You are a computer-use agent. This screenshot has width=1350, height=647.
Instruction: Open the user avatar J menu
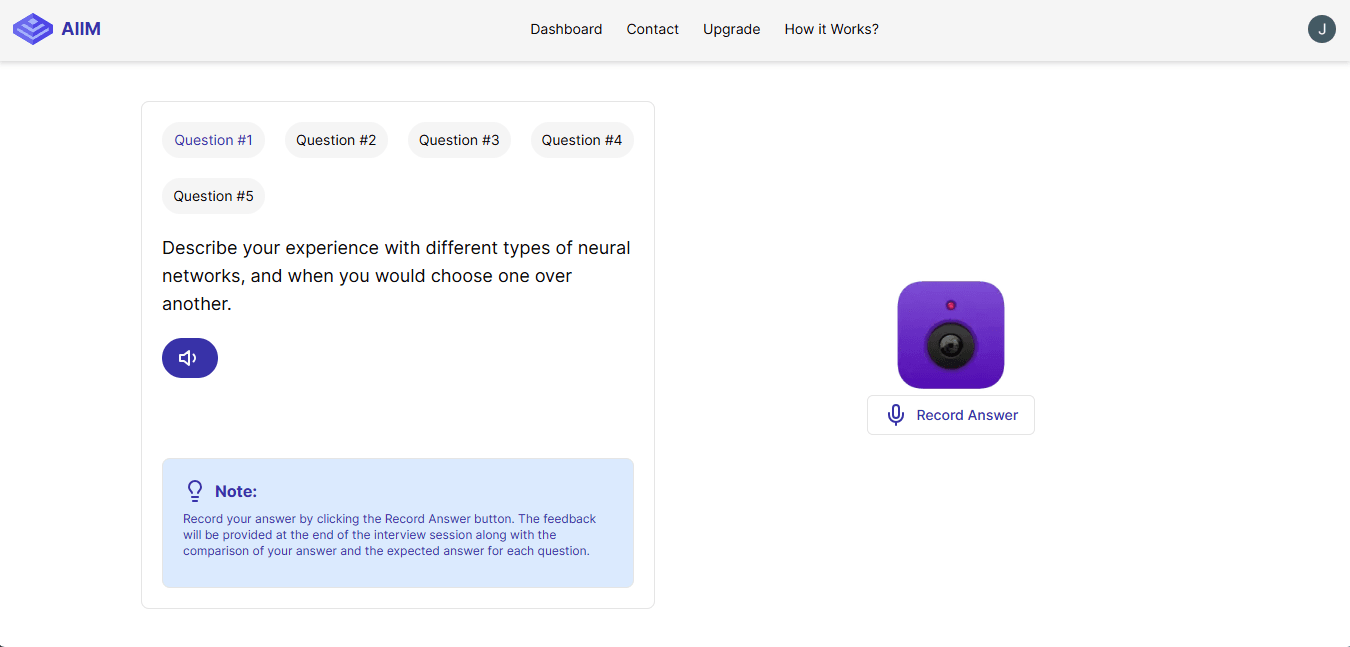coord(1322,29)
